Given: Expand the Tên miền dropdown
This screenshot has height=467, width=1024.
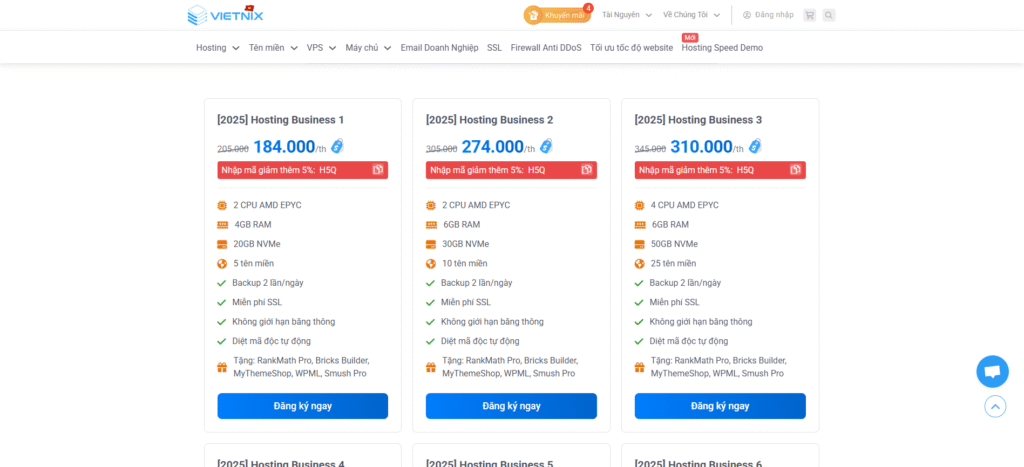Looking at the screenshot, I should coord(273,48).
